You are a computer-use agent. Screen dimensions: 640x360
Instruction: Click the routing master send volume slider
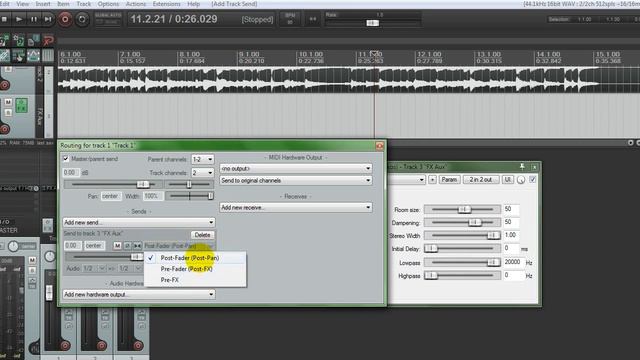[113, 184]
